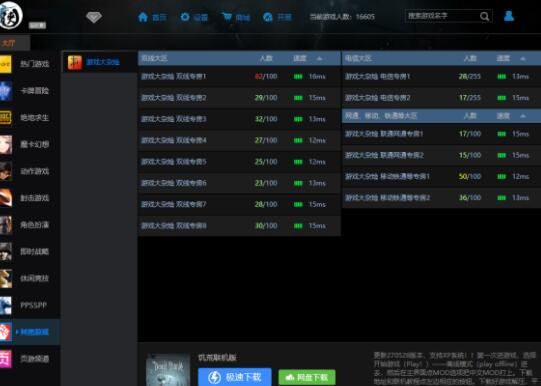
Task: Join room 游戏大杂烩 联通网通专房2
Action: coord(441,155)
